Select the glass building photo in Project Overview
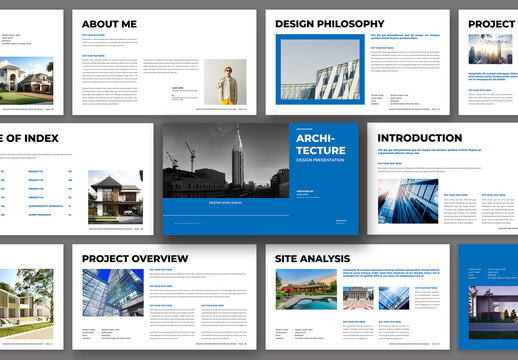 click(x=113, y=293)
